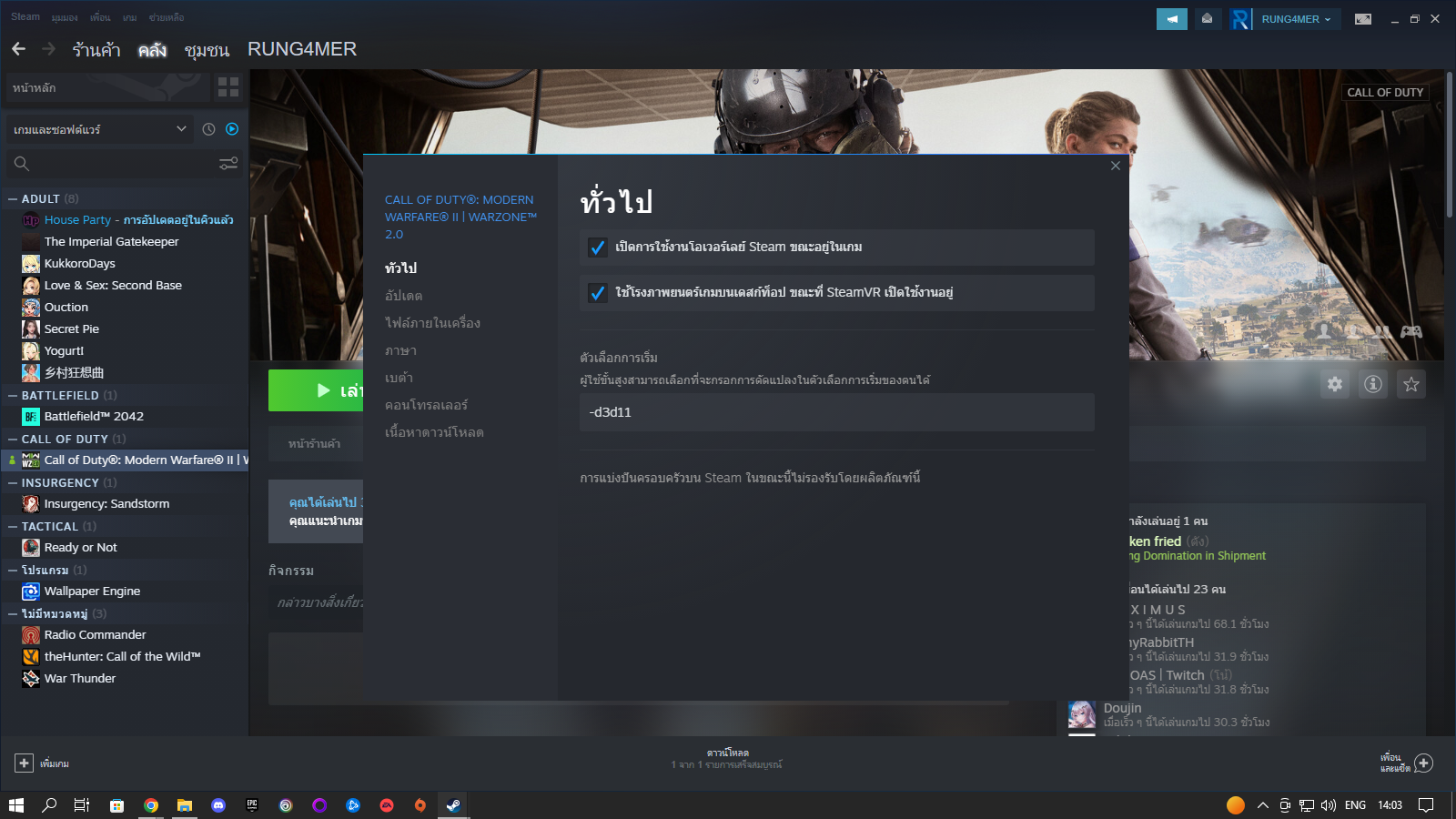Open the ดาวน์โหลด downloads status
The height and width of the screenshot is (819, 1456).
[727, 759]
